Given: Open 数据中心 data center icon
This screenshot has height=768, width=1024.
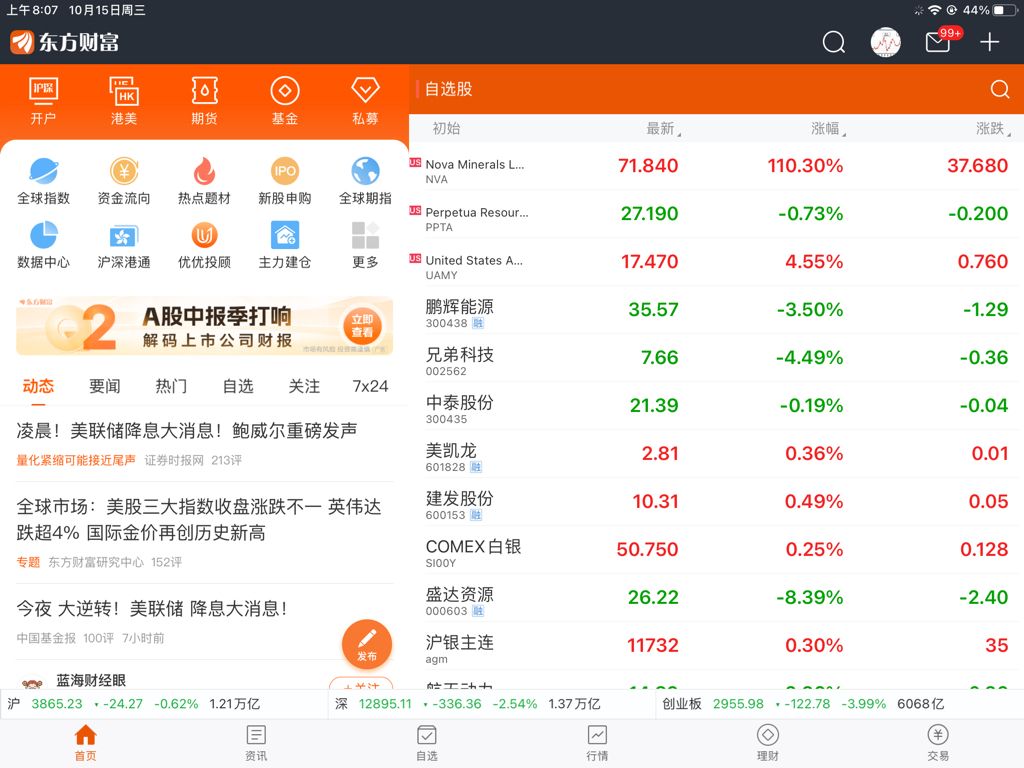Looking at the screenshot, I should (43, 245).
